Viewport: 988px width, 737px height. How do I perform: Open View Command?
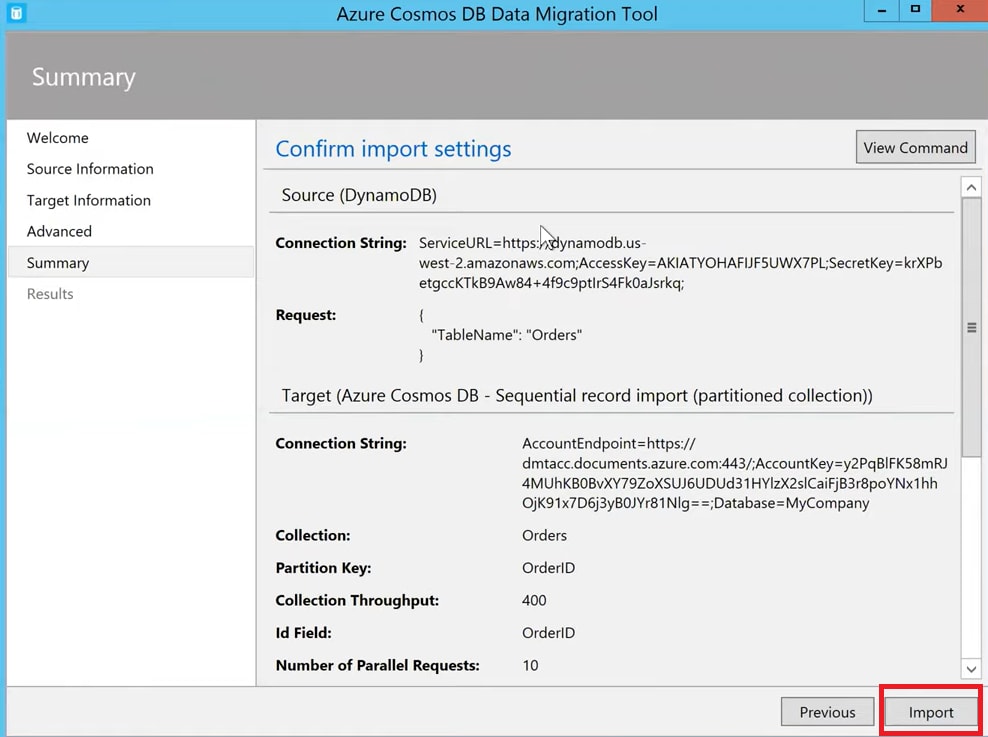point(916,147)
